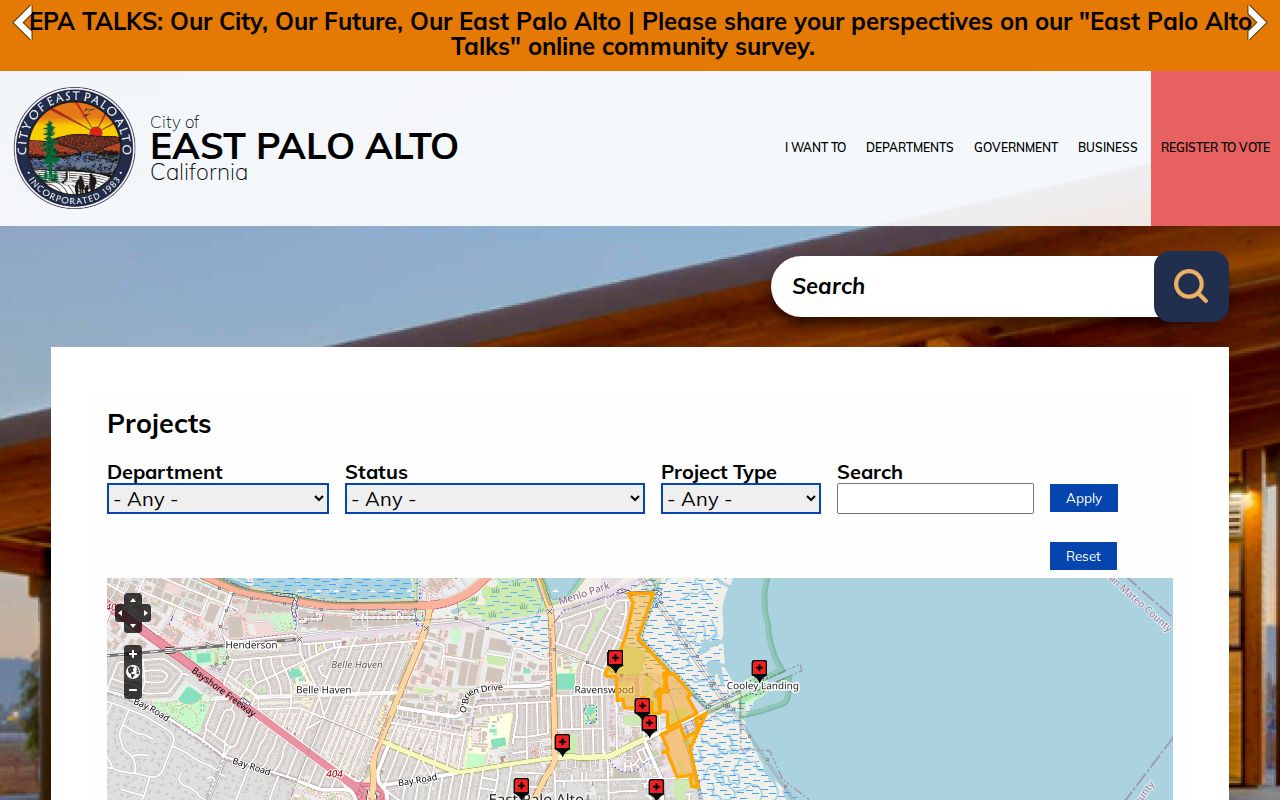Viewport: 1280px width, 800px height.
Task: Open the EPA Talks community survey announcement
Action: point(640,34)
